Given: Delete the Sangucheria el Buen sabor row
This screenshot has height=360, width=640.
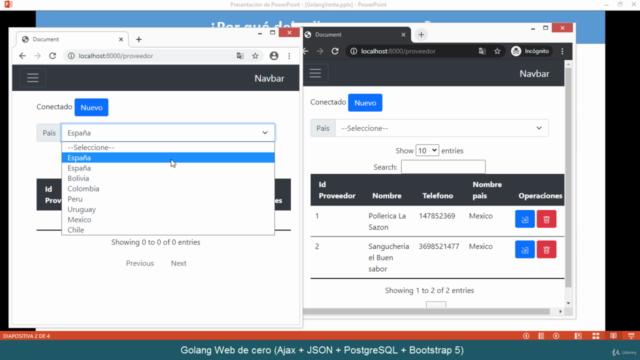Looking at the screenshot, I should [547, 250].
